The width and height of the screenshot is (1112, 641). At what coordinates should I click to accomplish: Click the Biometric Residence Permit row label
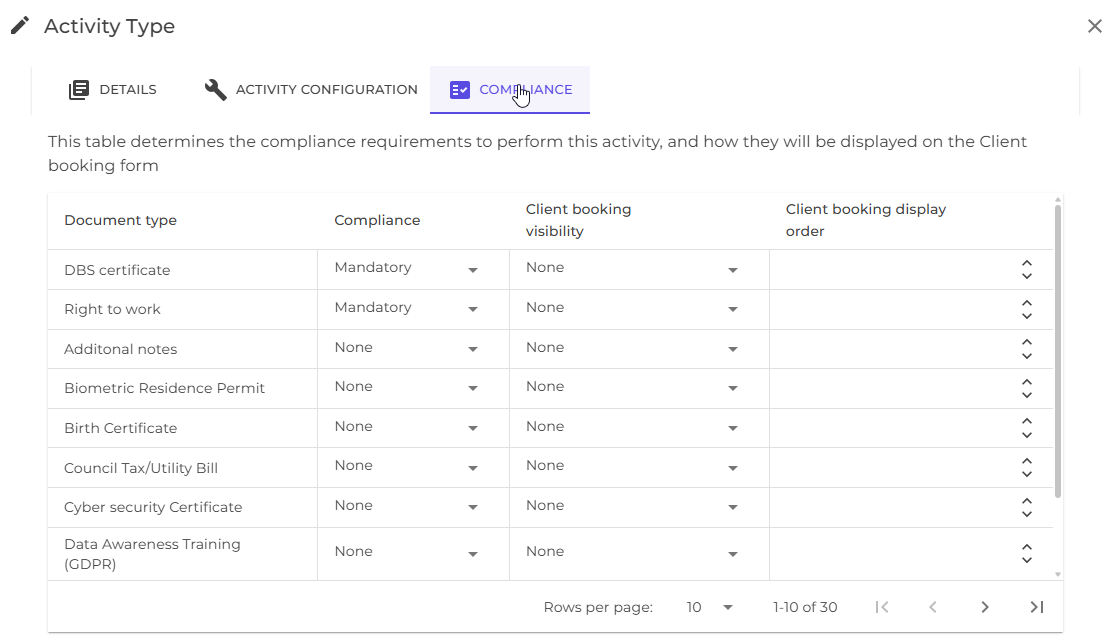coord(165,388)
